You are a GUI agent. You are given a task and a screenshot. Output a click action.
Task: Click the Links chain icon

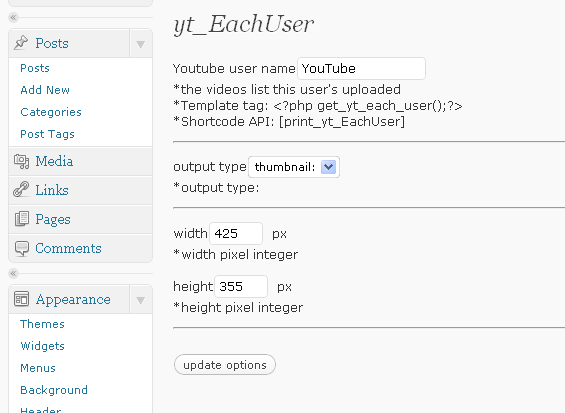point(21,190)
